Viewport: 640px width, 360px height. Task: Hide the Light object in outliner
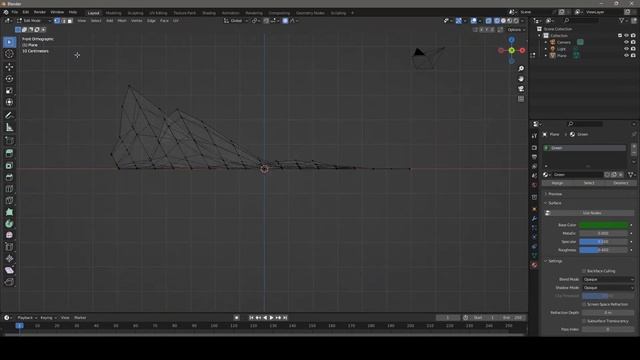(x=627, y=49)
